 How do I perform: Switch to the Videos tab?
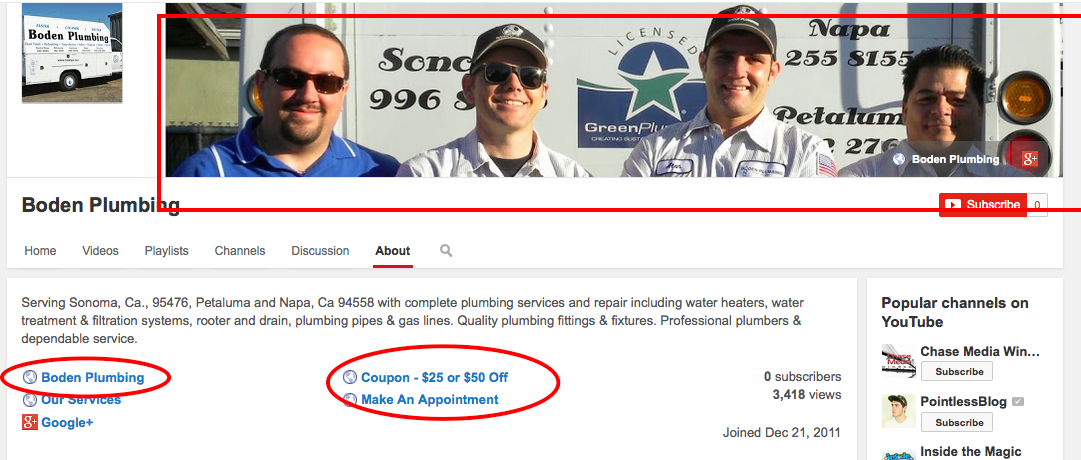(100, 251)
